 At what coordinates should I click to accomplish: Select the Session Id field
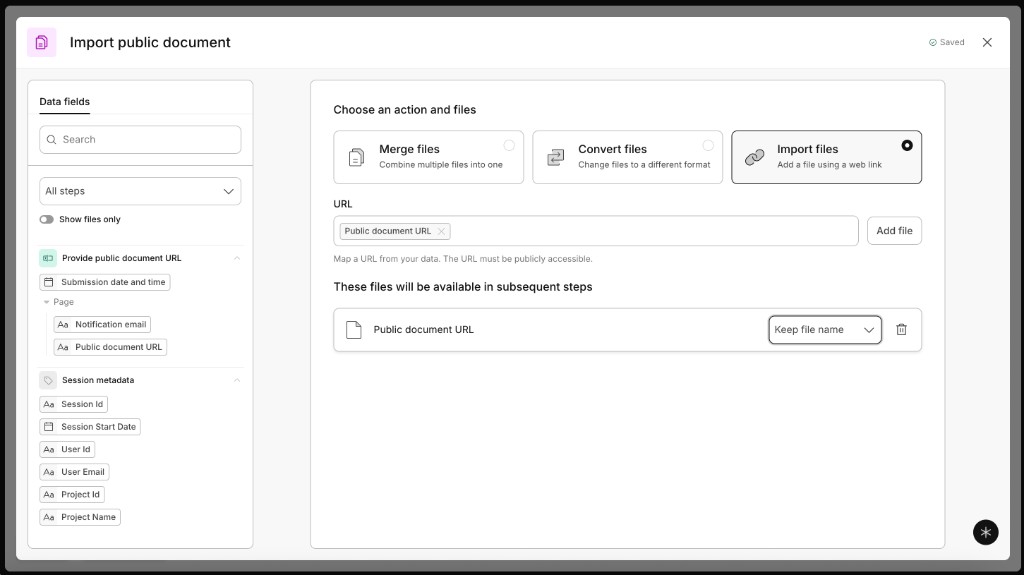click(74, 404)
